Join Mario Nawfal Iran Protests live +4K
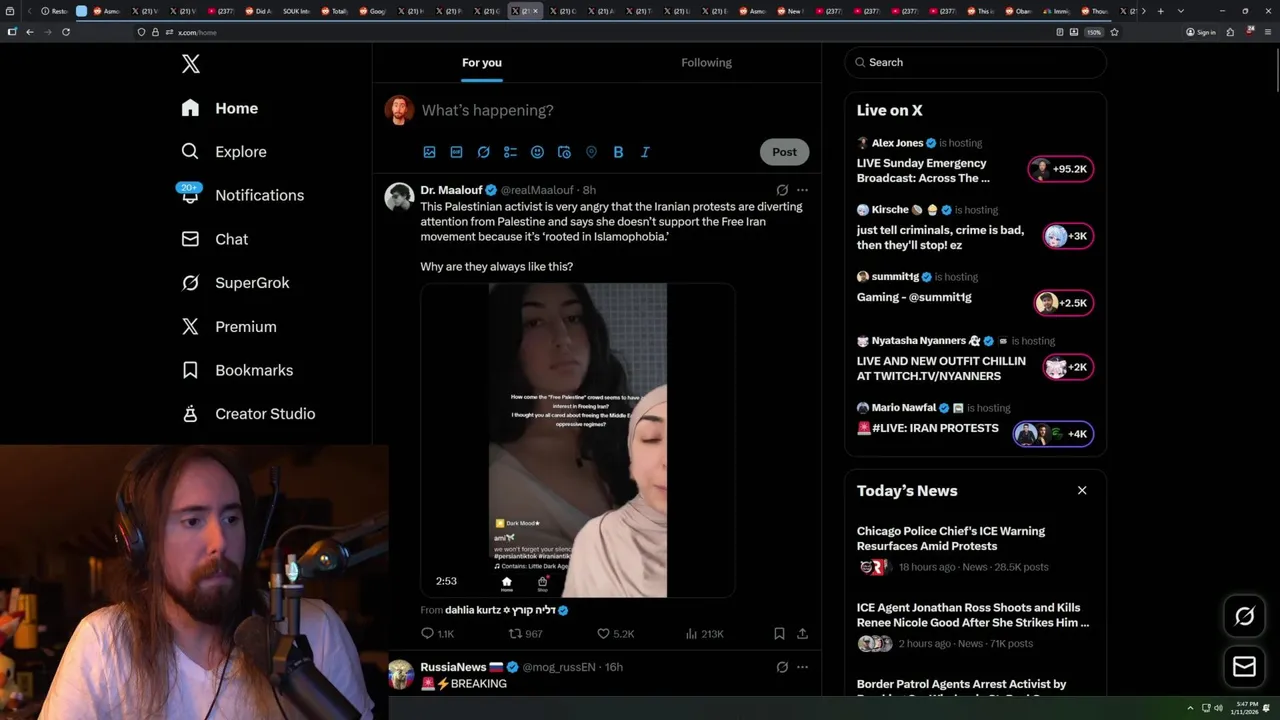This screenshot has height=720, width=1280. [1053, 434]
